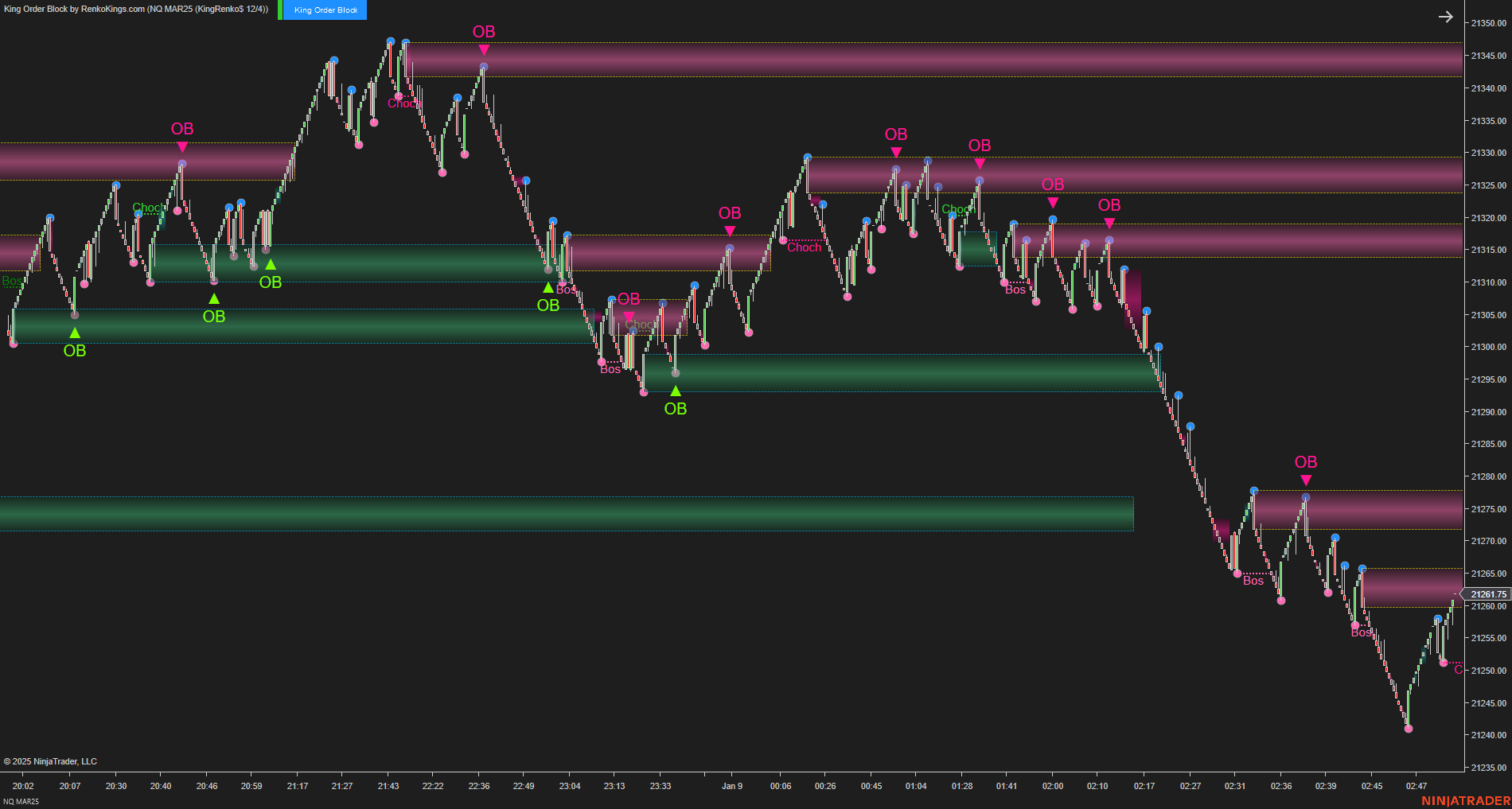Click the leftmost green OB triangle near 20:07
1512x809 pixels.
coord(74,332)
